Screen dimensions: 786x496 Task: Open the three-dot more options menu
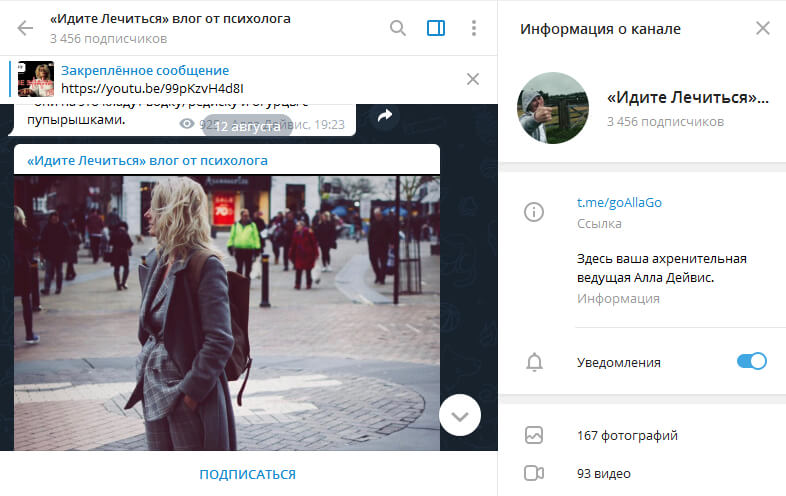point(473,28)
